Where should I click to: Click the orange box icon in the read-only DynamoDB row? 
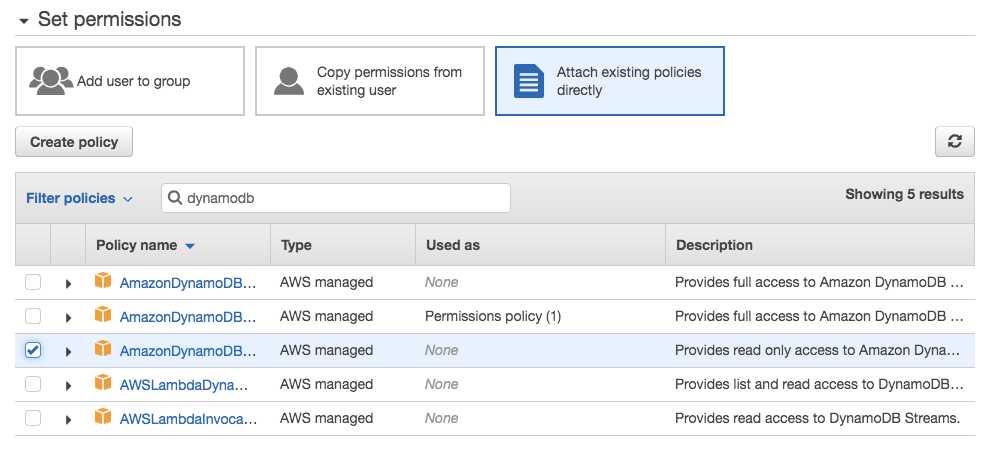pos(102,350)
